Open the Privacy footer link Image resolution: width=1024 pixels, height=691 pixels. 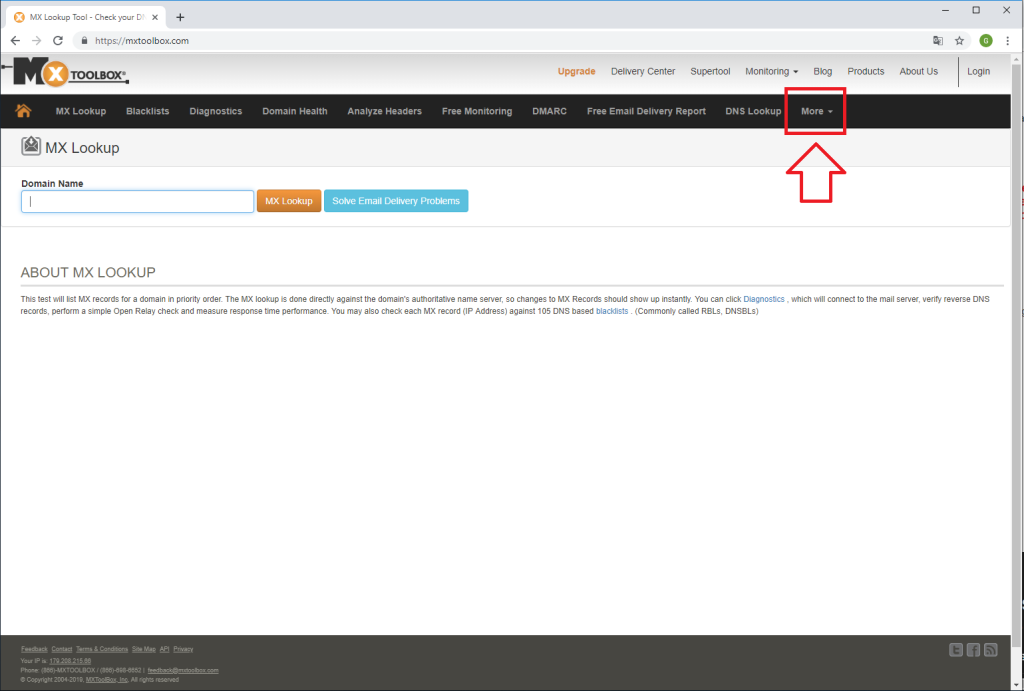coord(183,649)
